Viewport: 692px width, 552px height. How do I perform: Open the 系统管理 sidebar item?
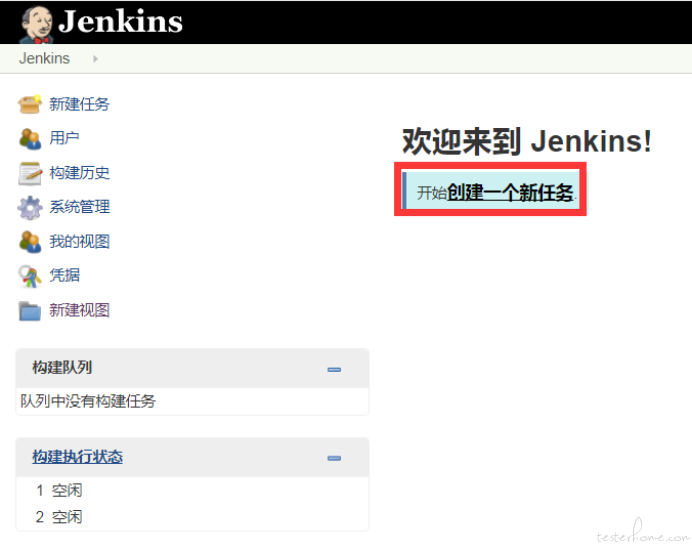tap(79, 207)
